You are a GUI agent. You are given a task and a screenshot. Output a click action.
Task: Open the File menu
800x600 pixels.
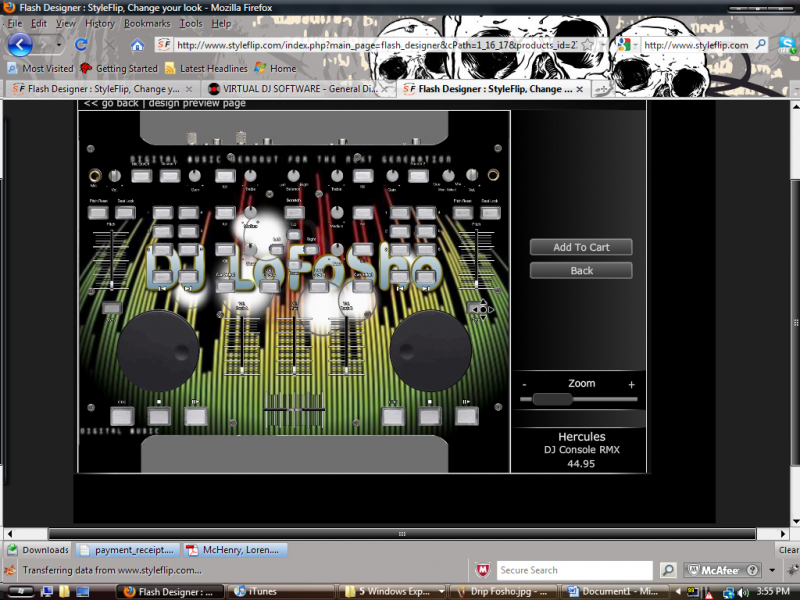14,23
